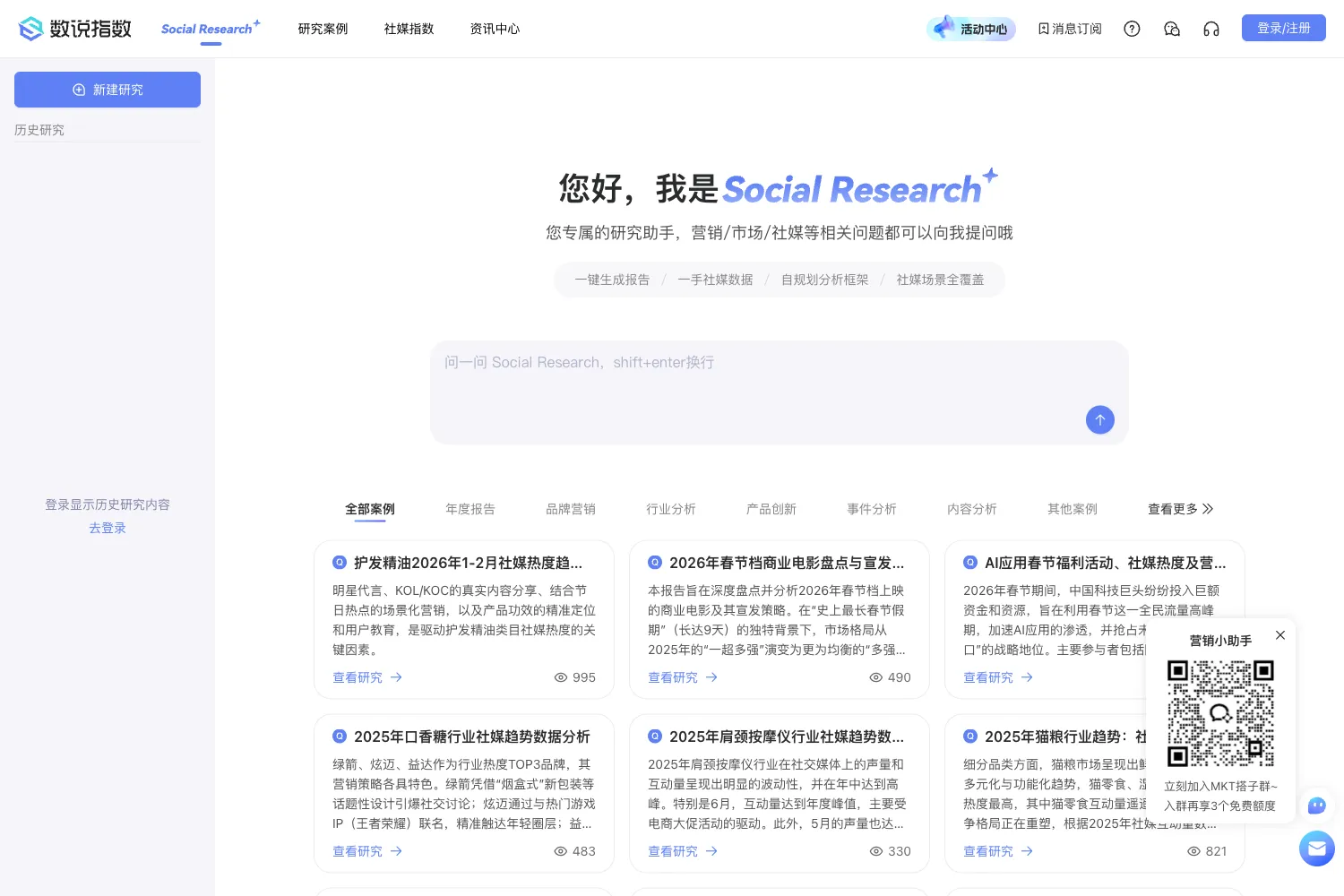Image resolution: width=1344 pixels, height=896 pixels.
Task: Select the 年度报告 tab
Action: coord(470,509)
